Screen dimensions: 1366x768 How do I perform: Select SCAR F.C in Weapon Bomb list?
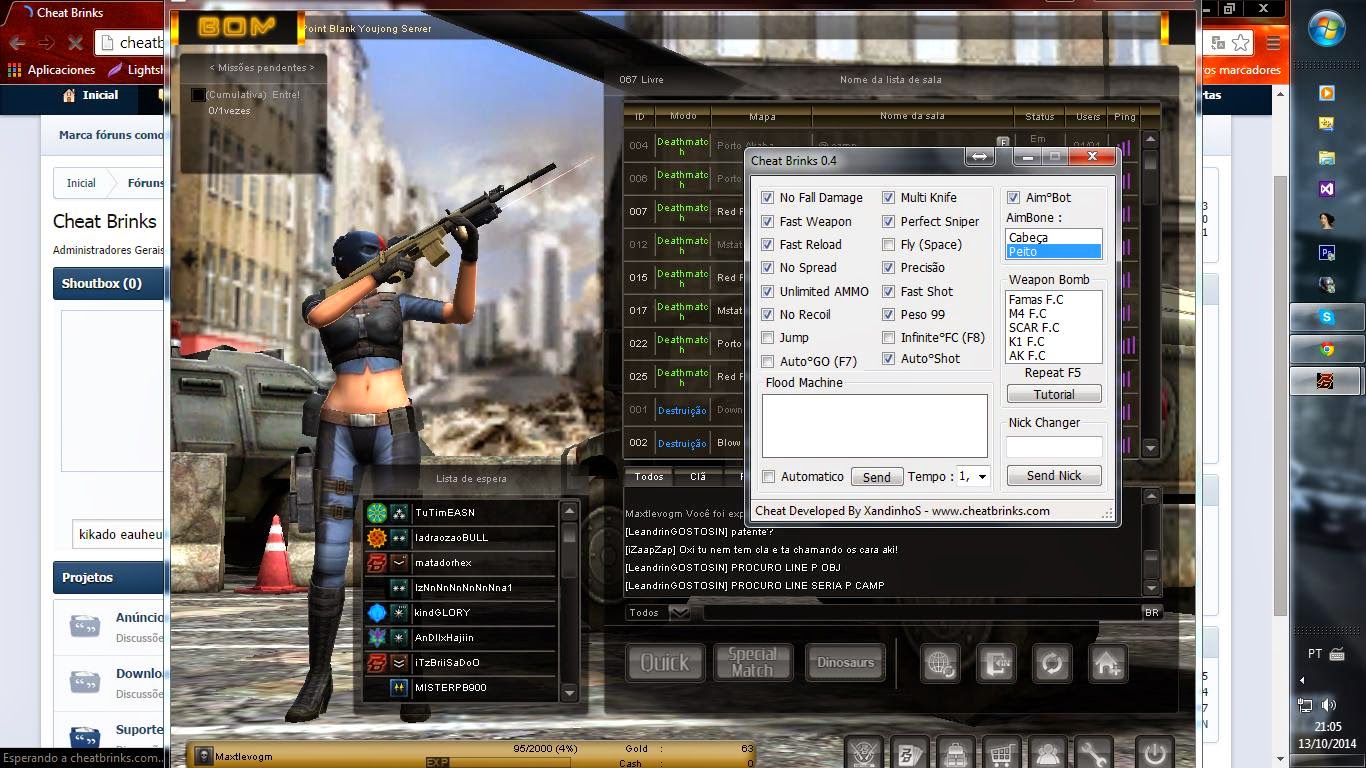tap(1053, 327)
